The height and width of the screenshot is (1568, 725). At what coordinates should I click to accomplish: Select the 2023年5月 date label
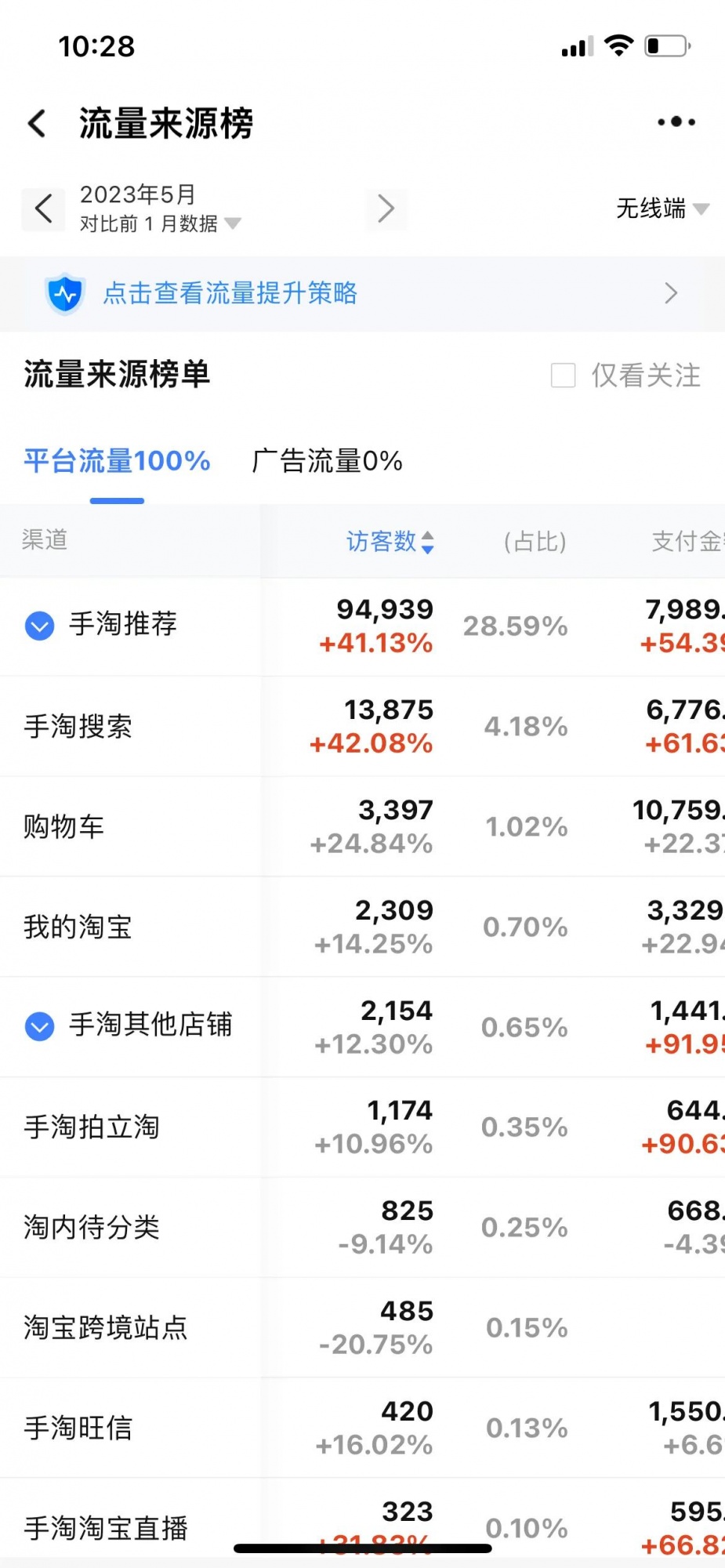138,194
